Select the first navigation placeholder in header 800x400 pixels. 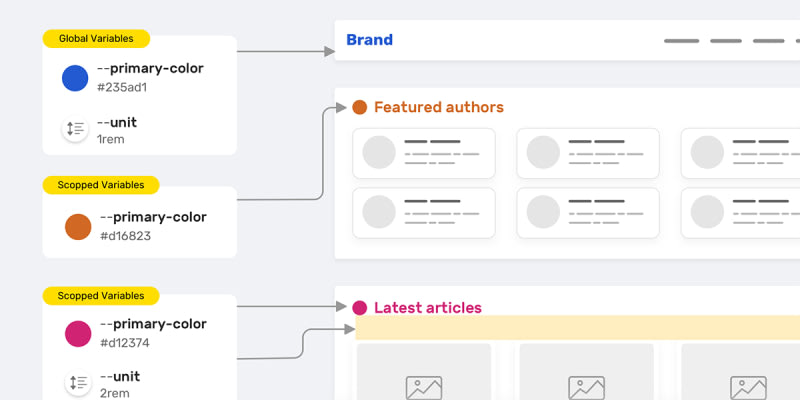(681, 41)
